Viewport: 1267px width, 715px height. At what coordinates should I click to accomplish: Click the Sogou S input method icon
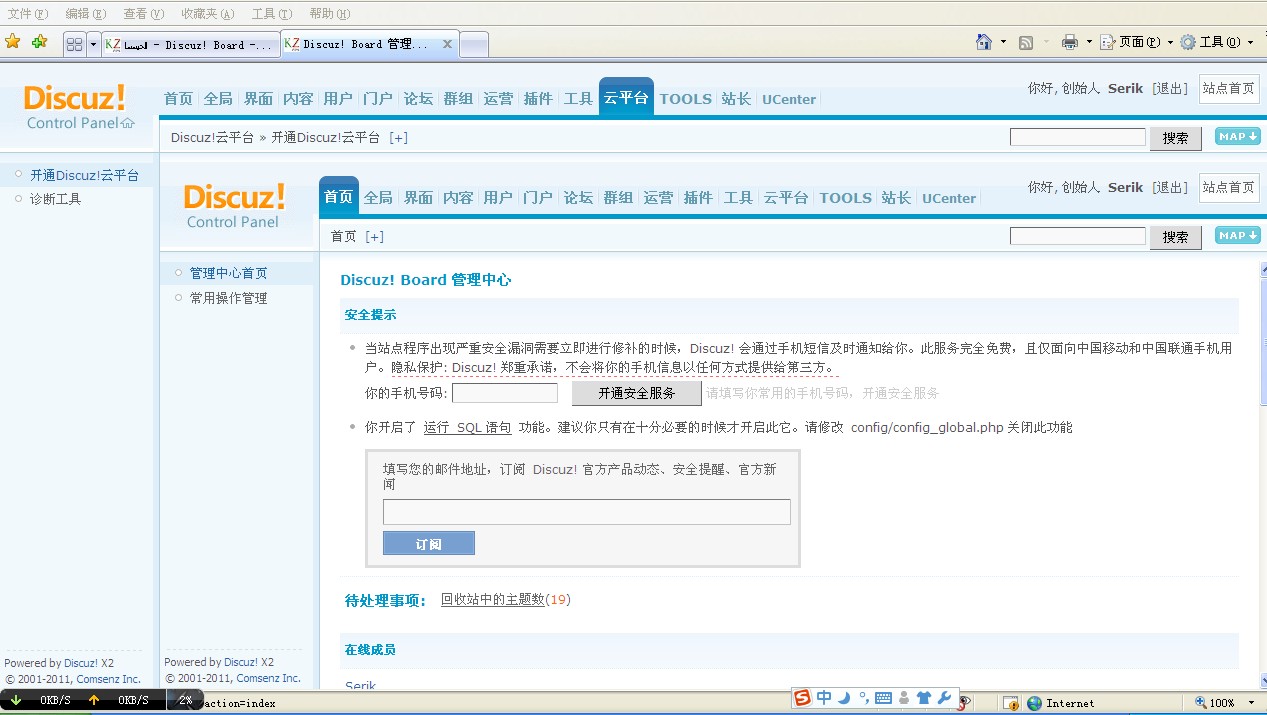[802, 698]
